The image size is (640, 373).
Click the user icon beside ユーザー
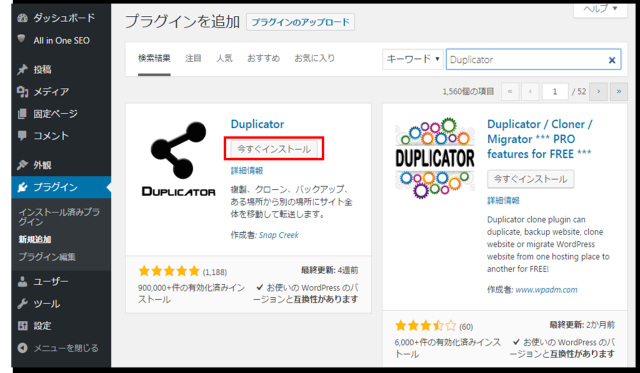(22, 282)
